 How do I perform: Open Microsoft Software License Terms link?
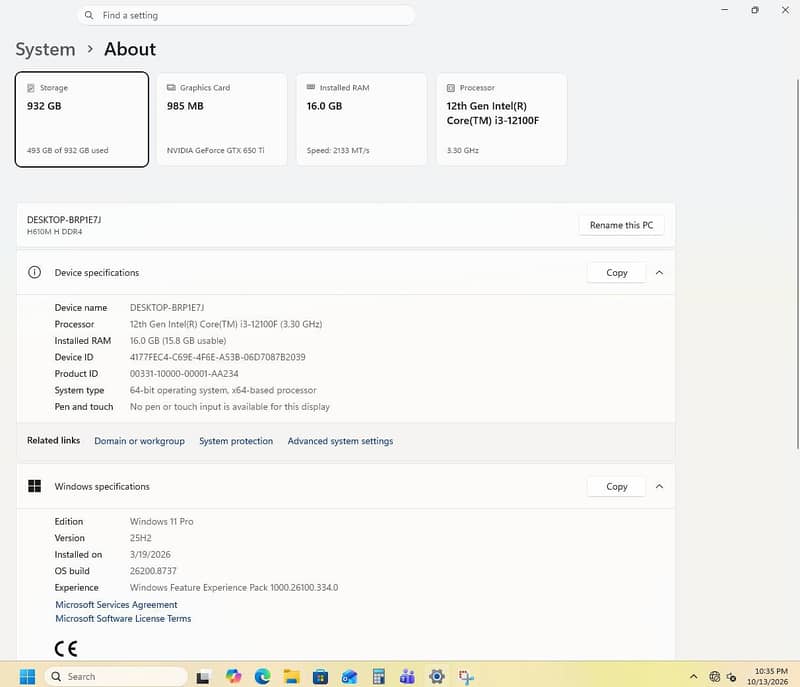click(123, 618)
